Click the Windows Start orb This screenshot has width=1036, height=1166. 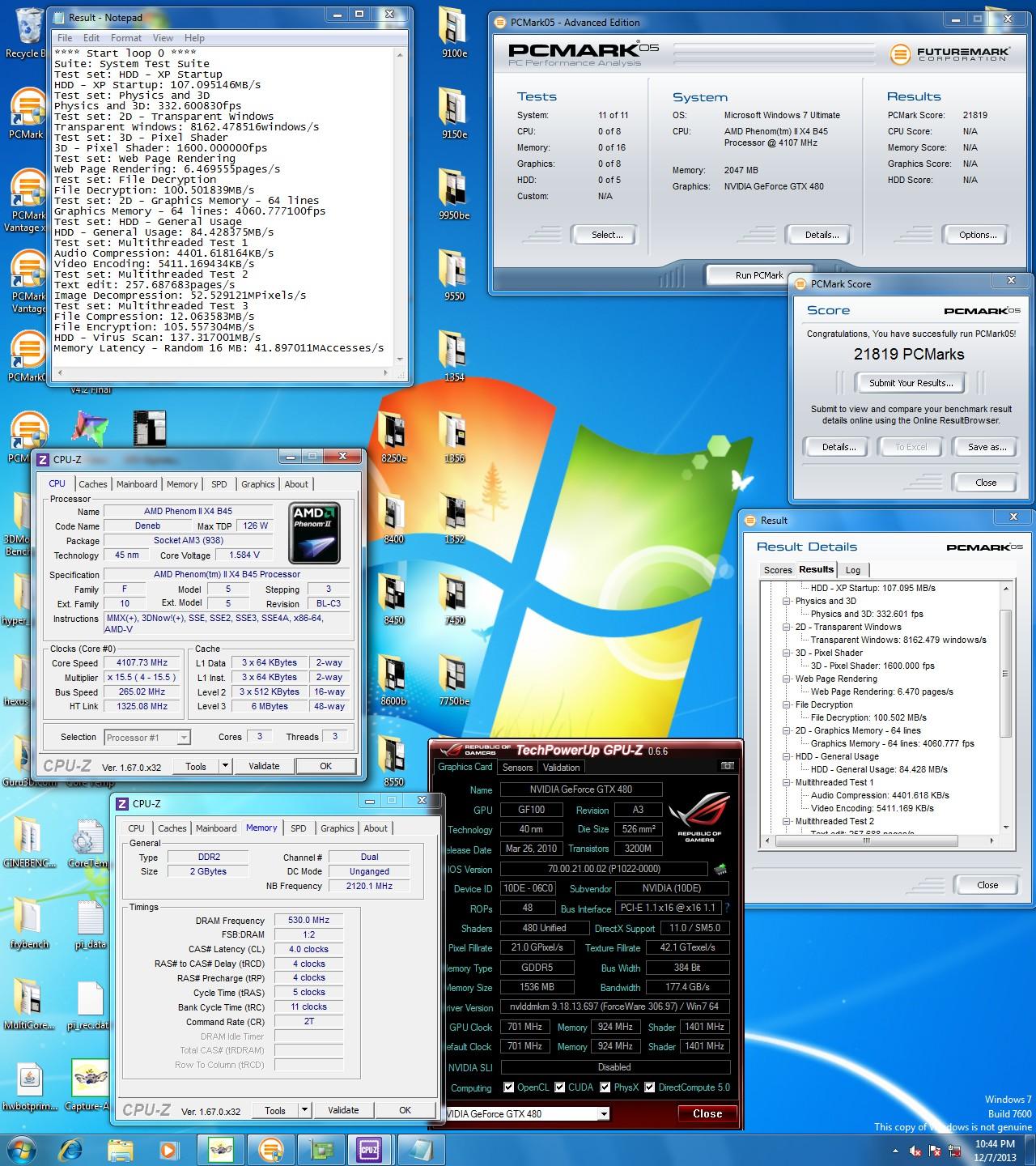click(22, 1149)
